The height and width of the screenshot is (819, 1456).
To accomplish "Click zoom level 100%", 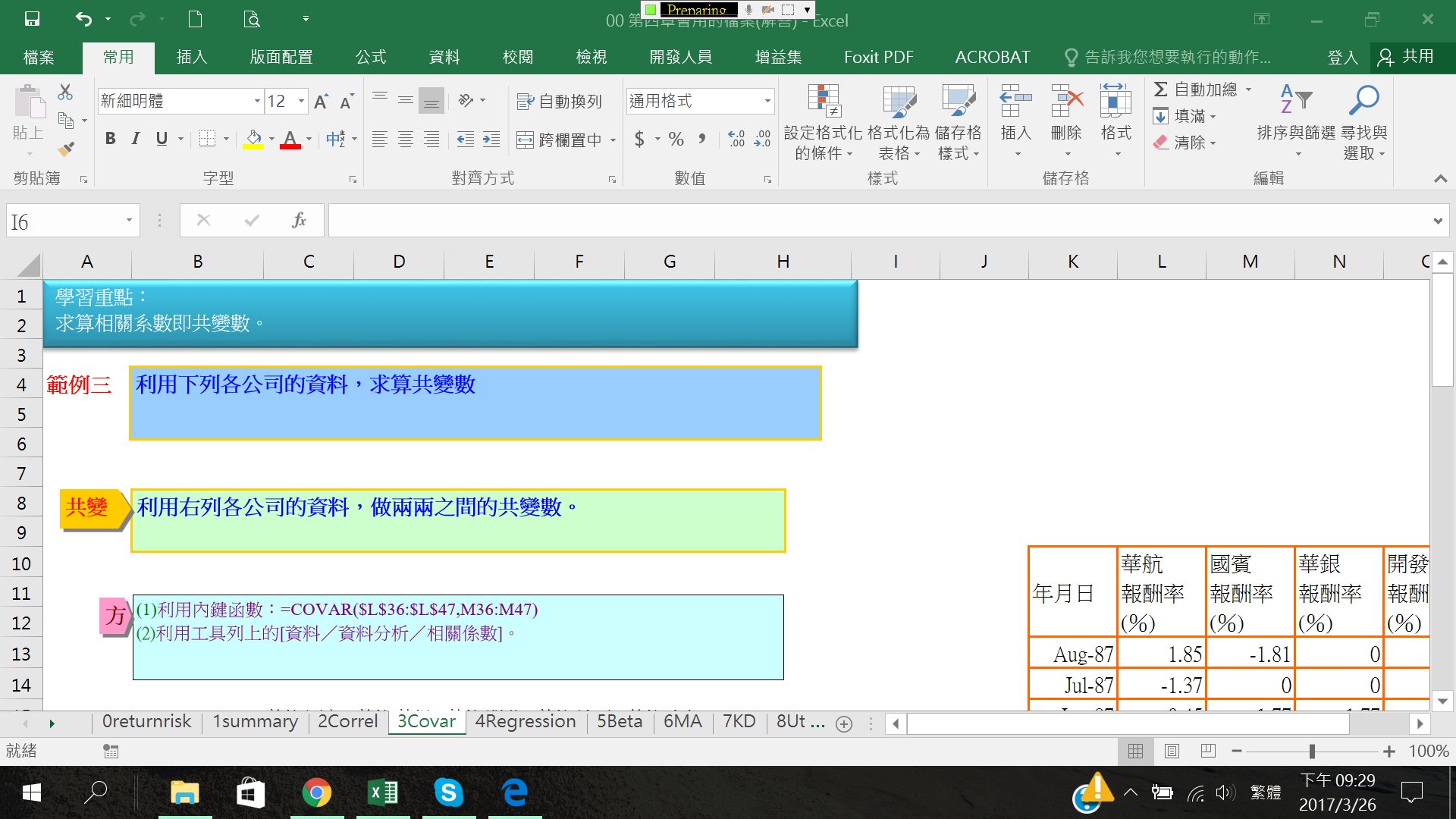I will tap(1429, 751).
